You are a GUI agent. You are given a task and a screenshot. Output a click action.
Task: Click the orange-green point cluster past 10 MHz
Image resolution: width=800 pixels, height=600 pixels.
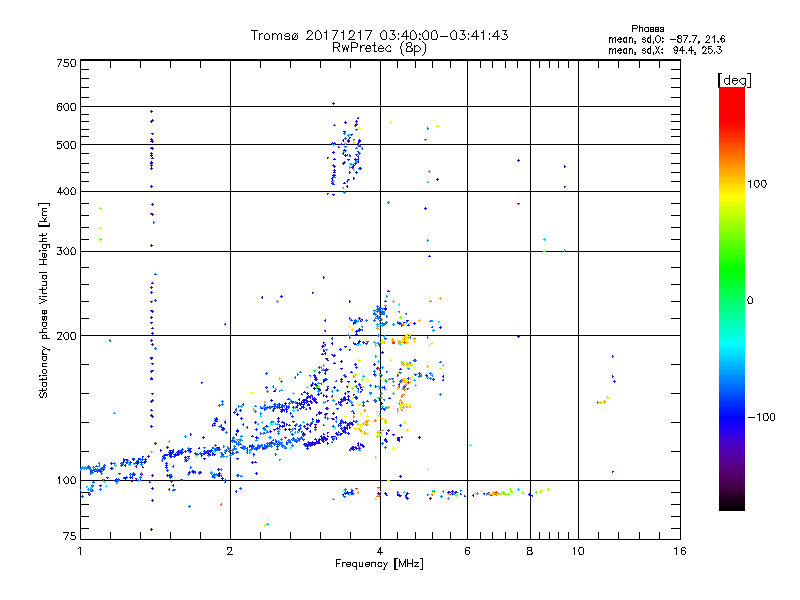coord(603,401)
